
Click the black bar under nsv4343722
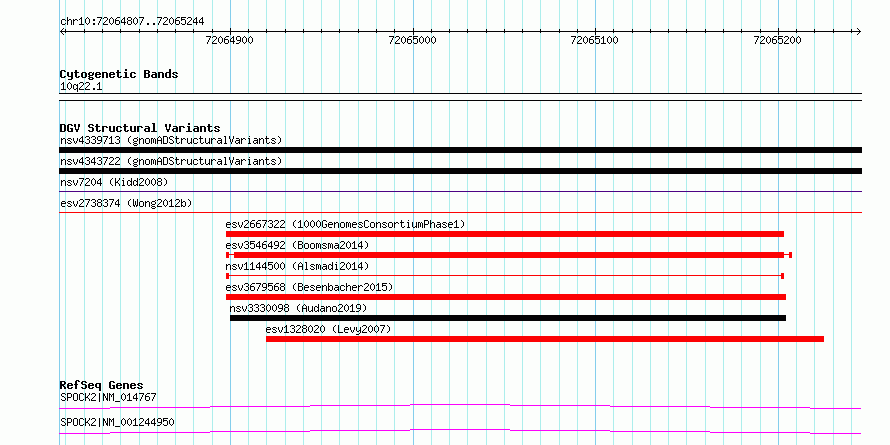coord(460,171)
